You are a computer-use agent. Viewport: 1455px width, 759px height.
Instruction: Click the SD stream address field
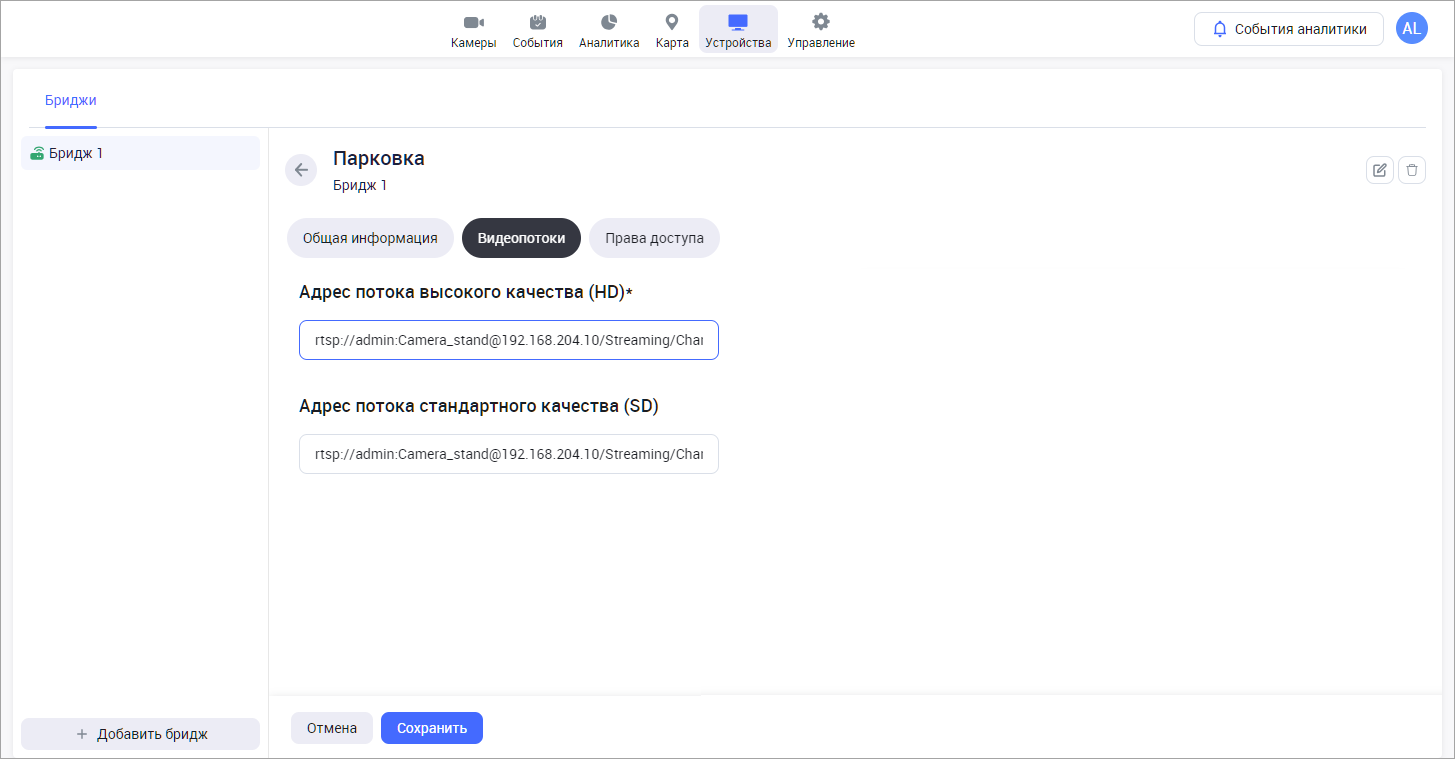508,454
